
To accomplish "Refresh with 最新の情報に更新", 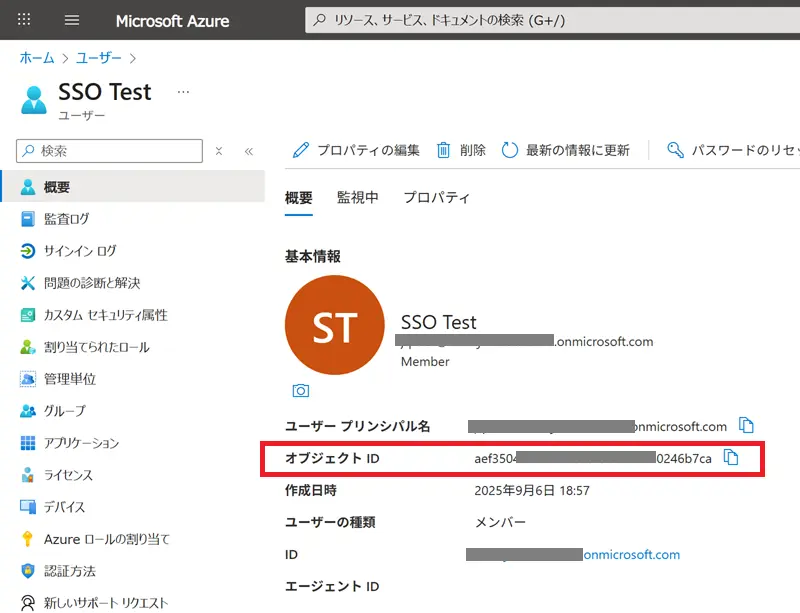I will click(565, 150).
